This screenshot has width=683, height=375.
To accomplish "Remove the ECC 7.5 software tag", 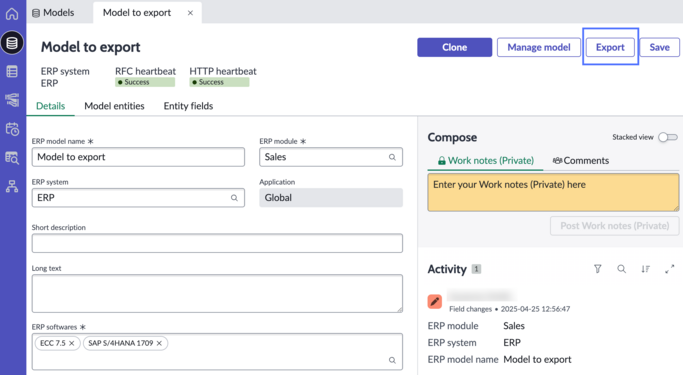I will click(x=72, y=343).
